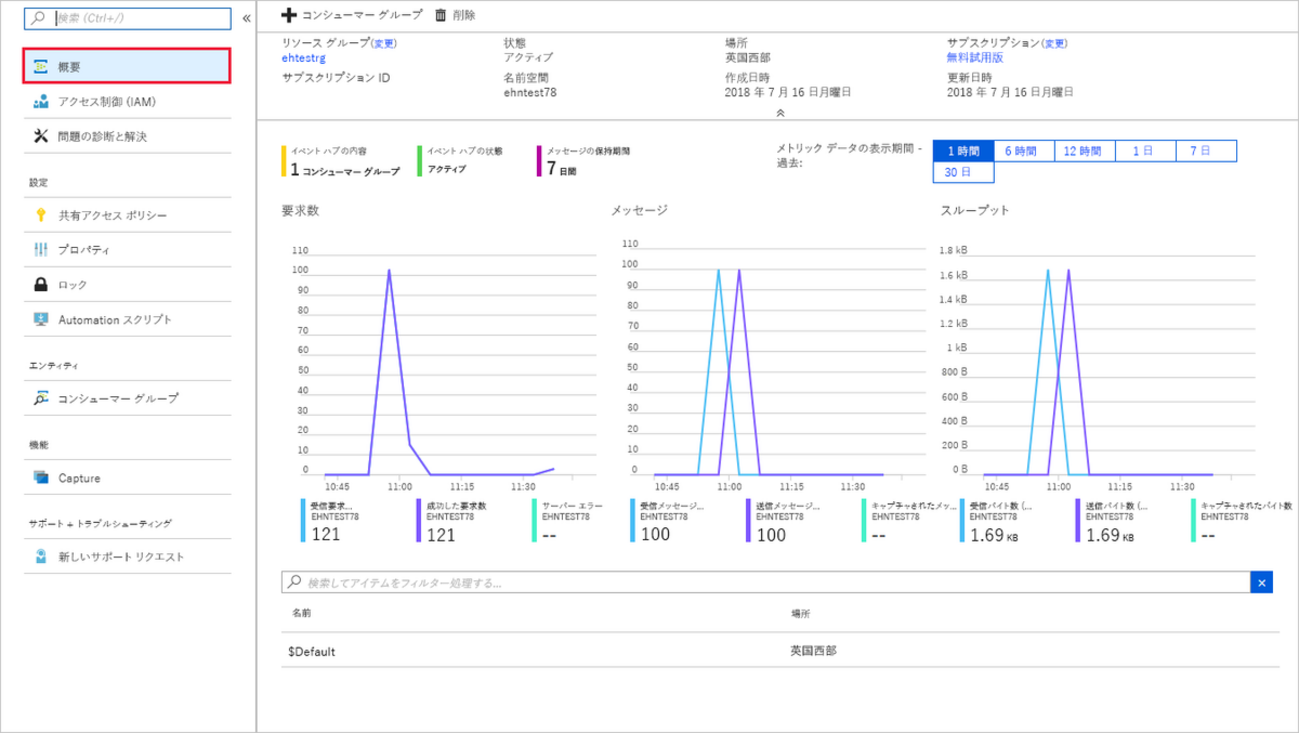Open 共有アクセス ポリシー key icon
The height and width of the screenshot is (733, 1299).
[x=41, y=215]
